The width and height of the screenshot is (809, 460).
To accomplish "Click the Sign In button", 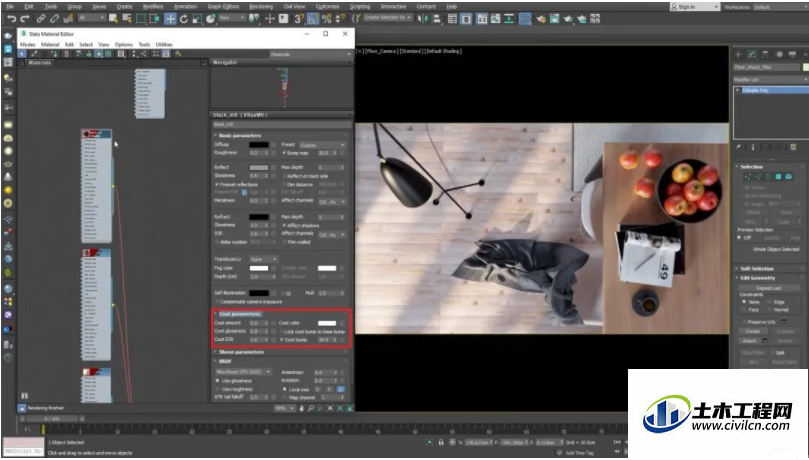I will [694, 7].
